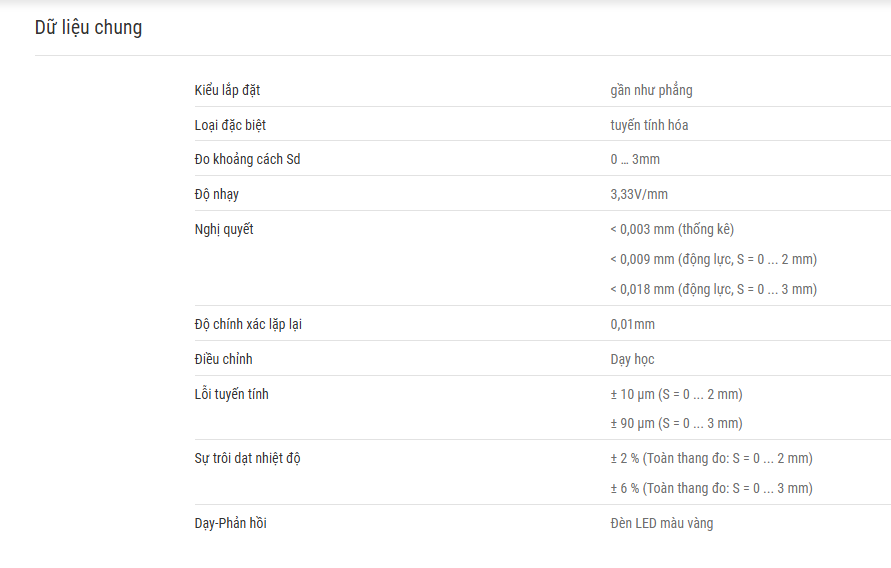The image size is (891, 568).
Task: Click the "< 0,003 mm (thống kê)" value
Action: (x=672, y=229)
